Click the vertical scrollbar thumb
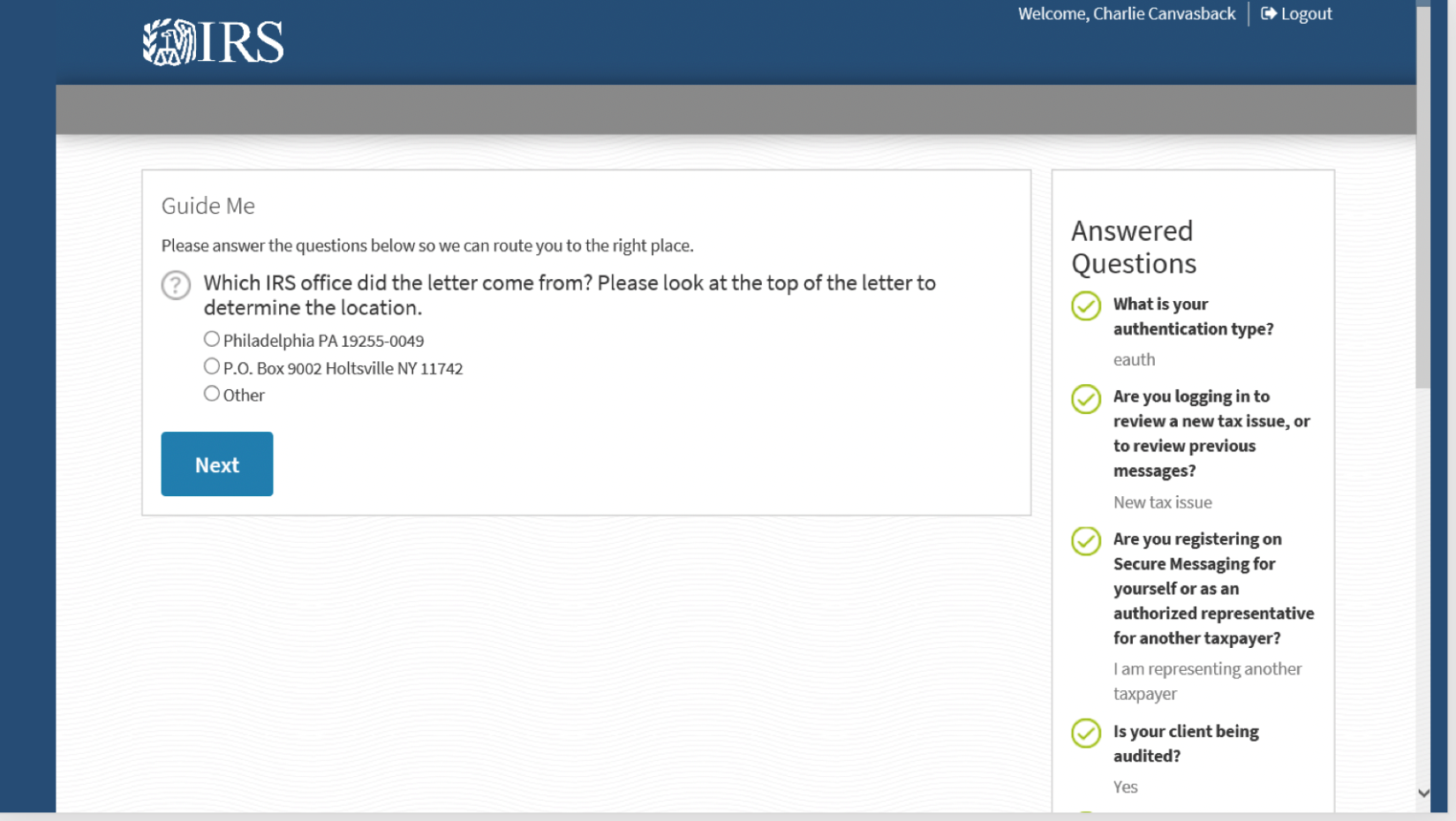The width and height of the screenshot is (1456, 821). 1422,194
